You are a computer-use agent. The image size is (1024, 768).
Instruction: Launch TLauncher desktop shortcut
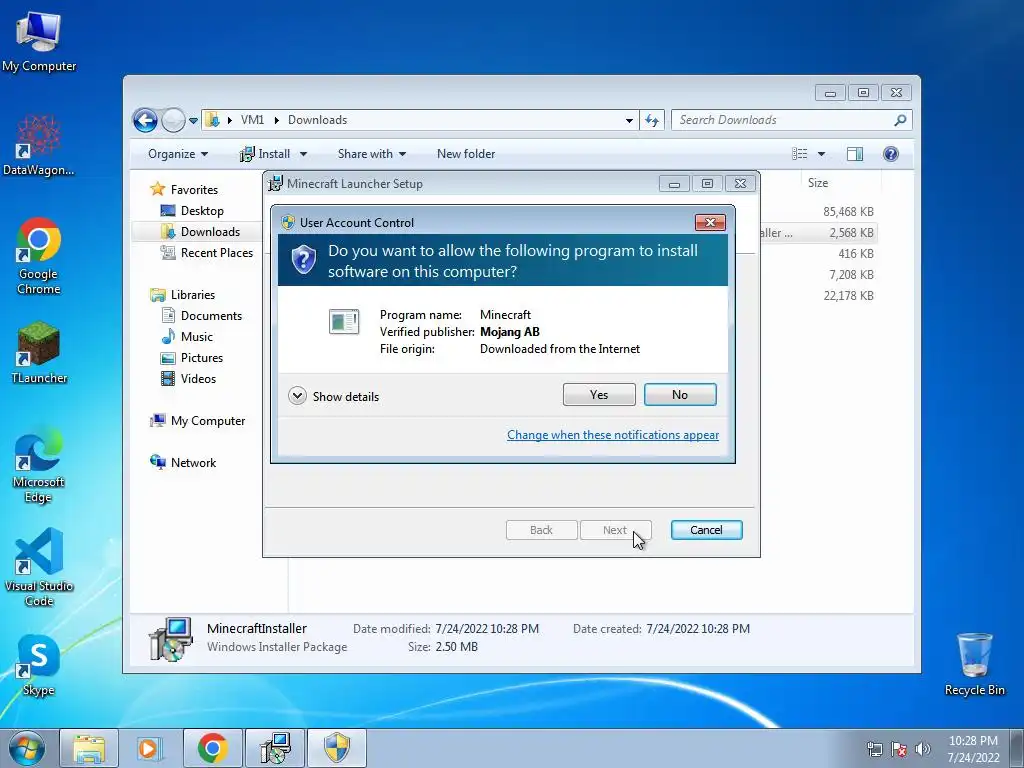pyautogui.click(x=39, y=353)
